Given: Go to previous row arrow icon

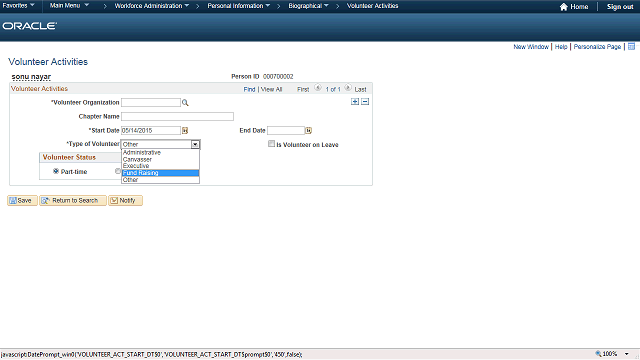Looking at the screenshot, I should click(x=318, y=88).
